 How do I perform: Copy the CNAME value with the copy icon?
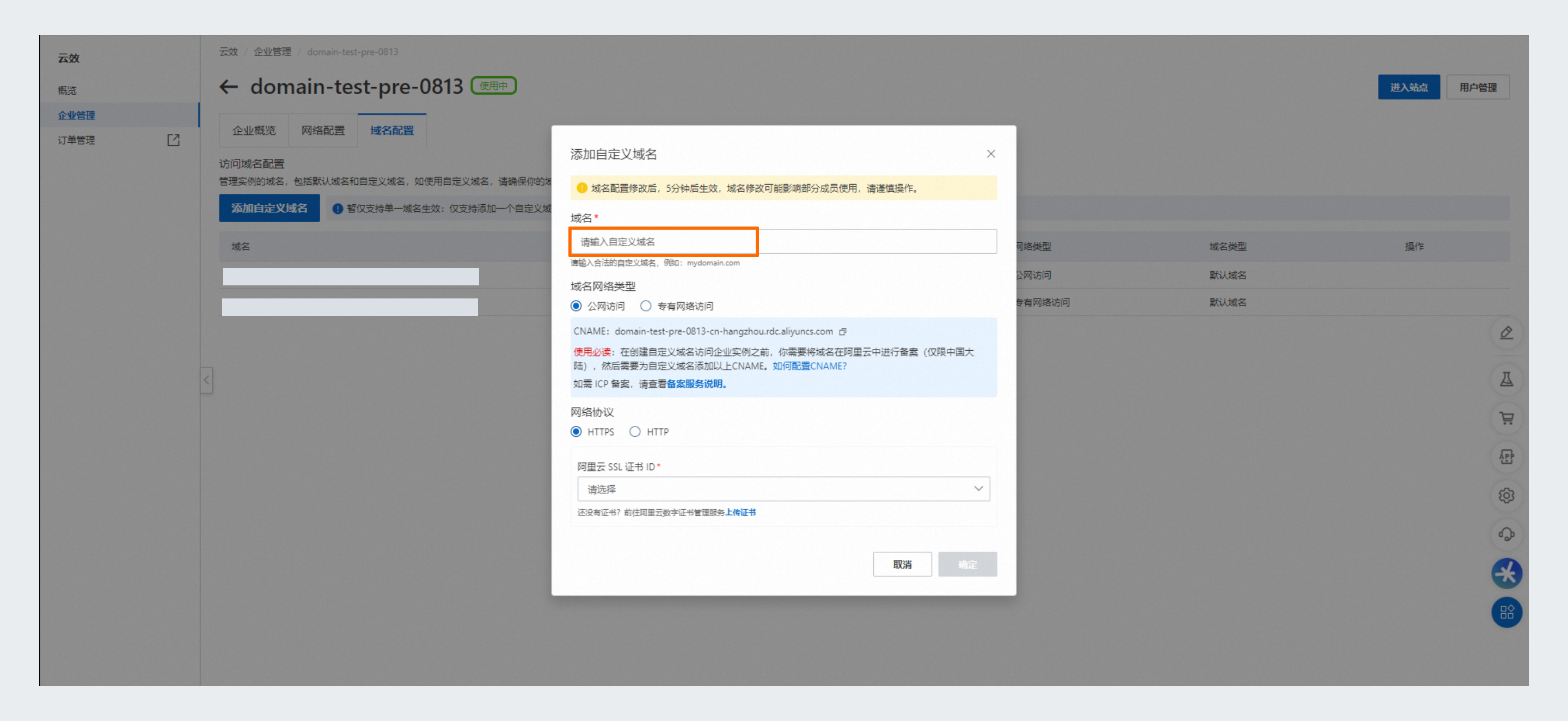[x=843, y=332]
